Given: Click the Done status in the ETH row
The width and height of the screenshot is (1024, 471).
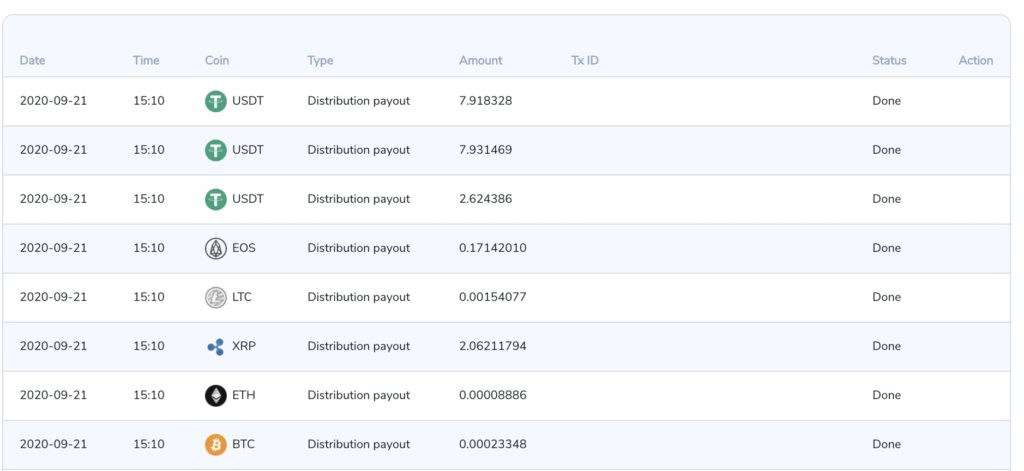Looking at the screenshot, I should [886, 395].
